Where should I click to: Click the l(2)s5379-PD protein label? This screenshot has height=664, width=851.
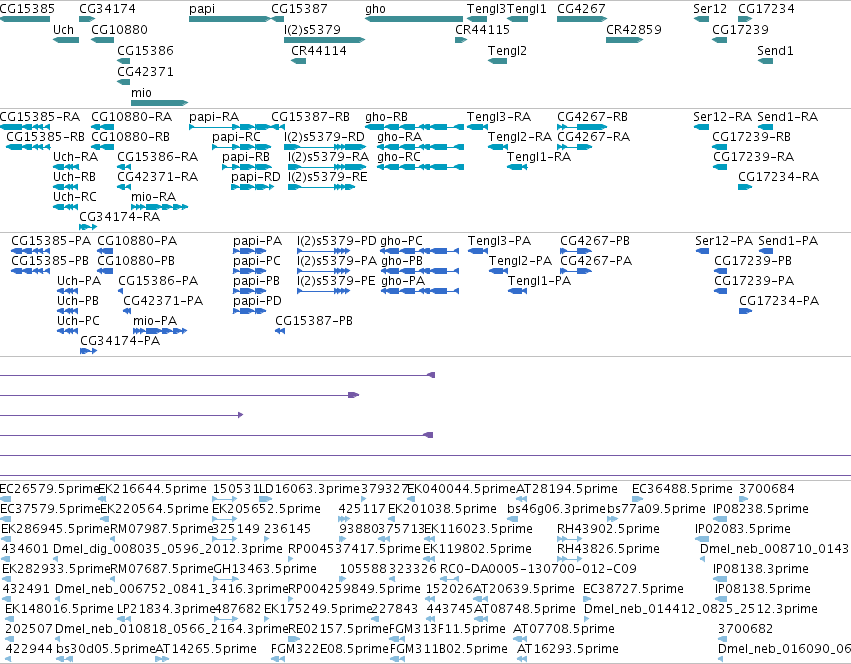[x=336, y=241]
